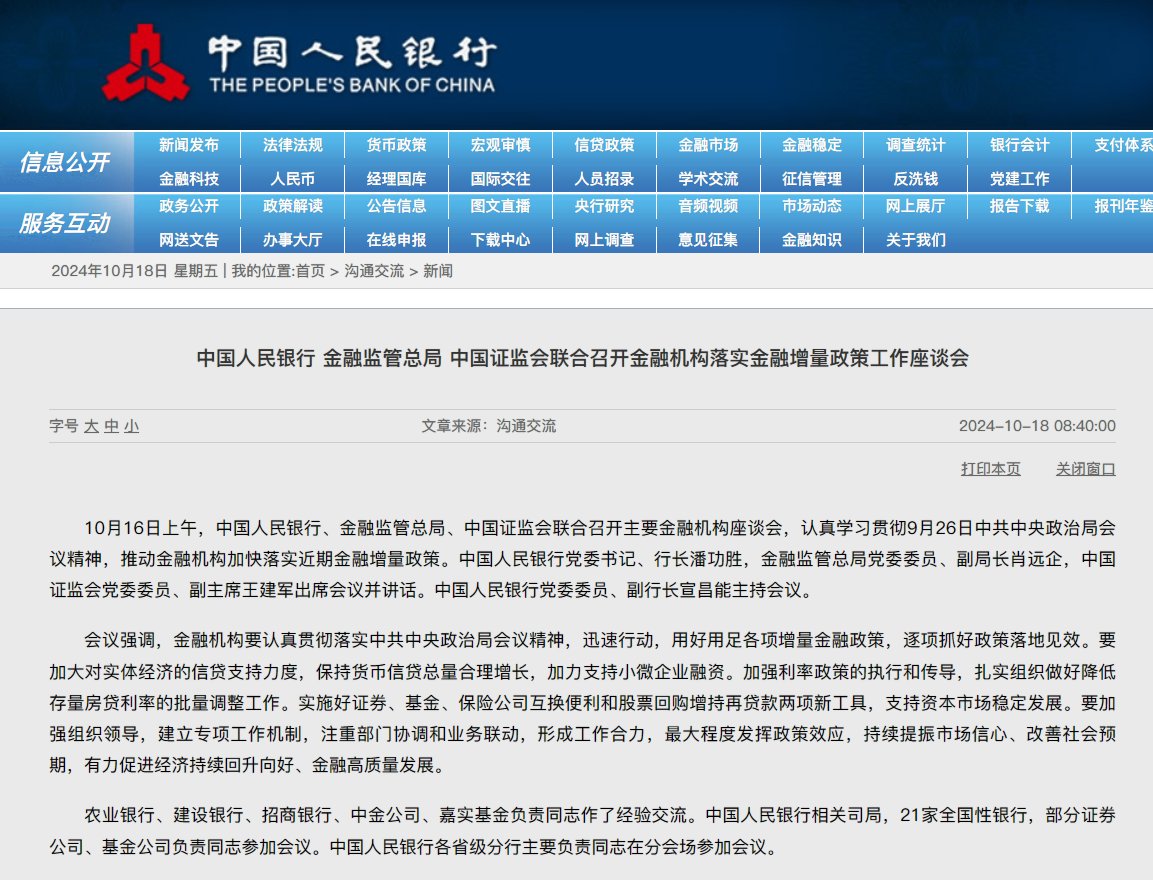Screen dimensions: 1153x880
Task: Open 宏观审慎 navigation link
Action: [501, 145]
